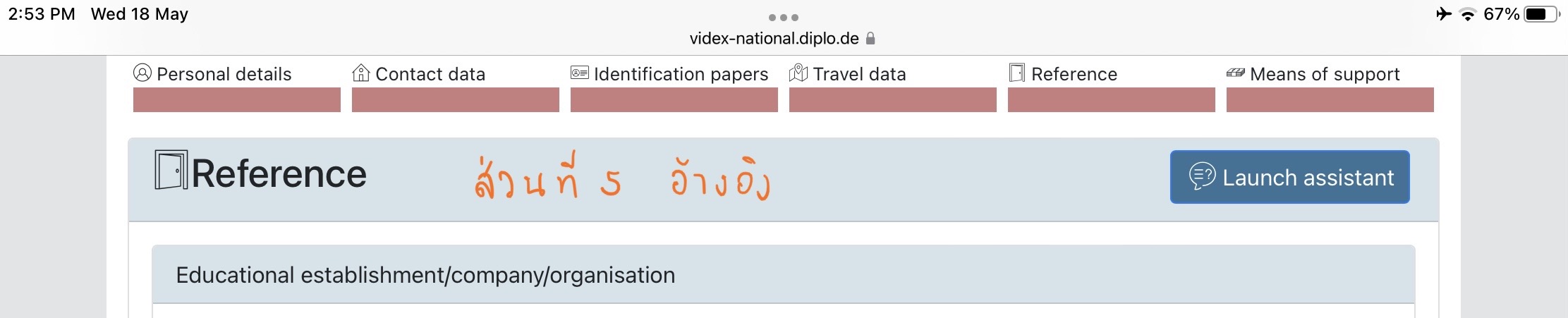The height and width of the screenshot is (318, 1568).
Task: Click the Identification papers ID card icon
Action: [580, 73]
